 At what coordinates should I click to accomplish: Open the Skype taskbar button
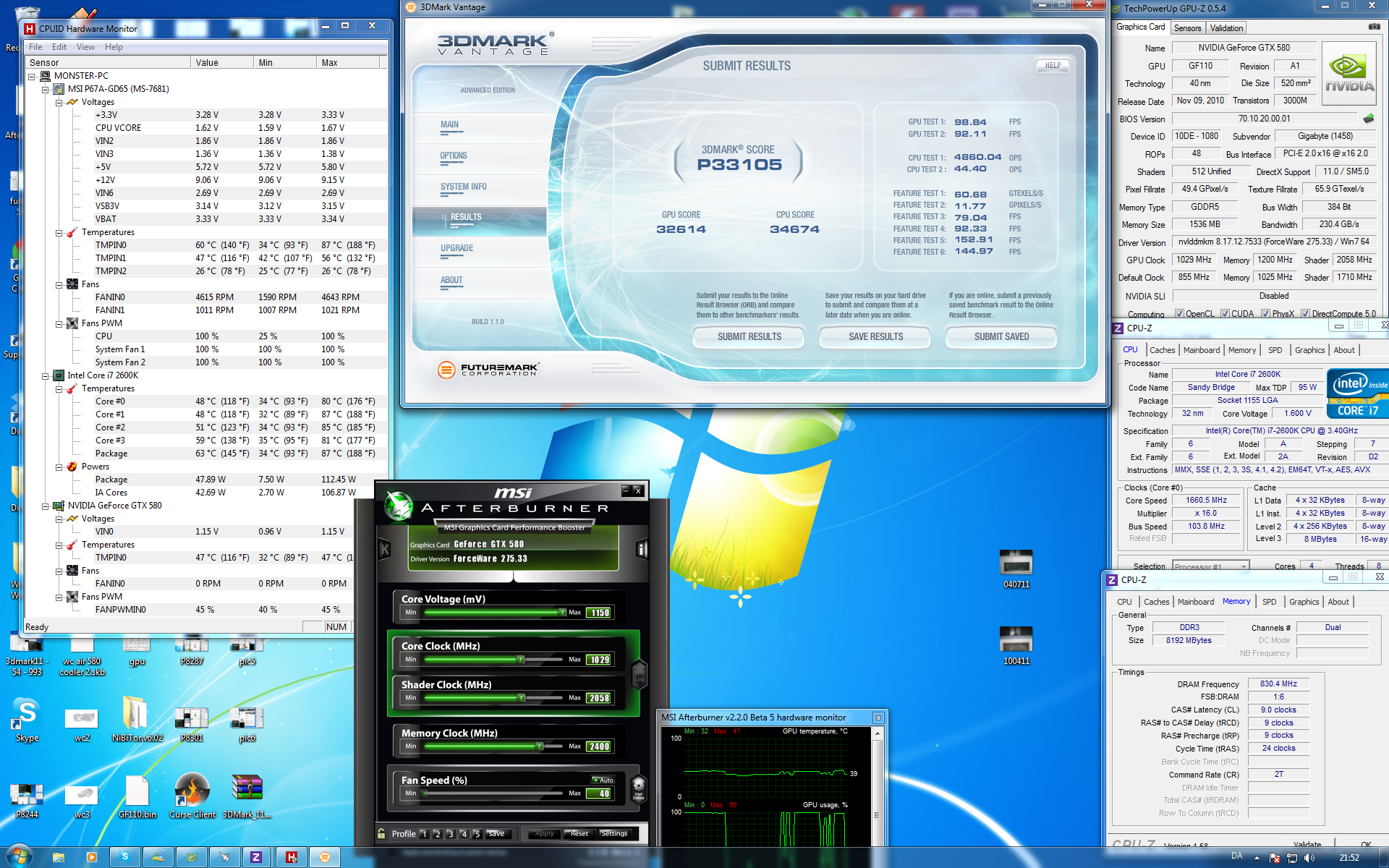point(124,857)
